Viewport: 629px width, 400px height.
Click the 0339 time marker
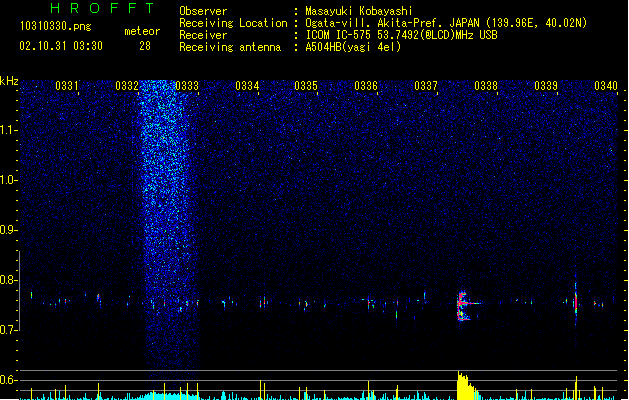click(x=546, y=86)
